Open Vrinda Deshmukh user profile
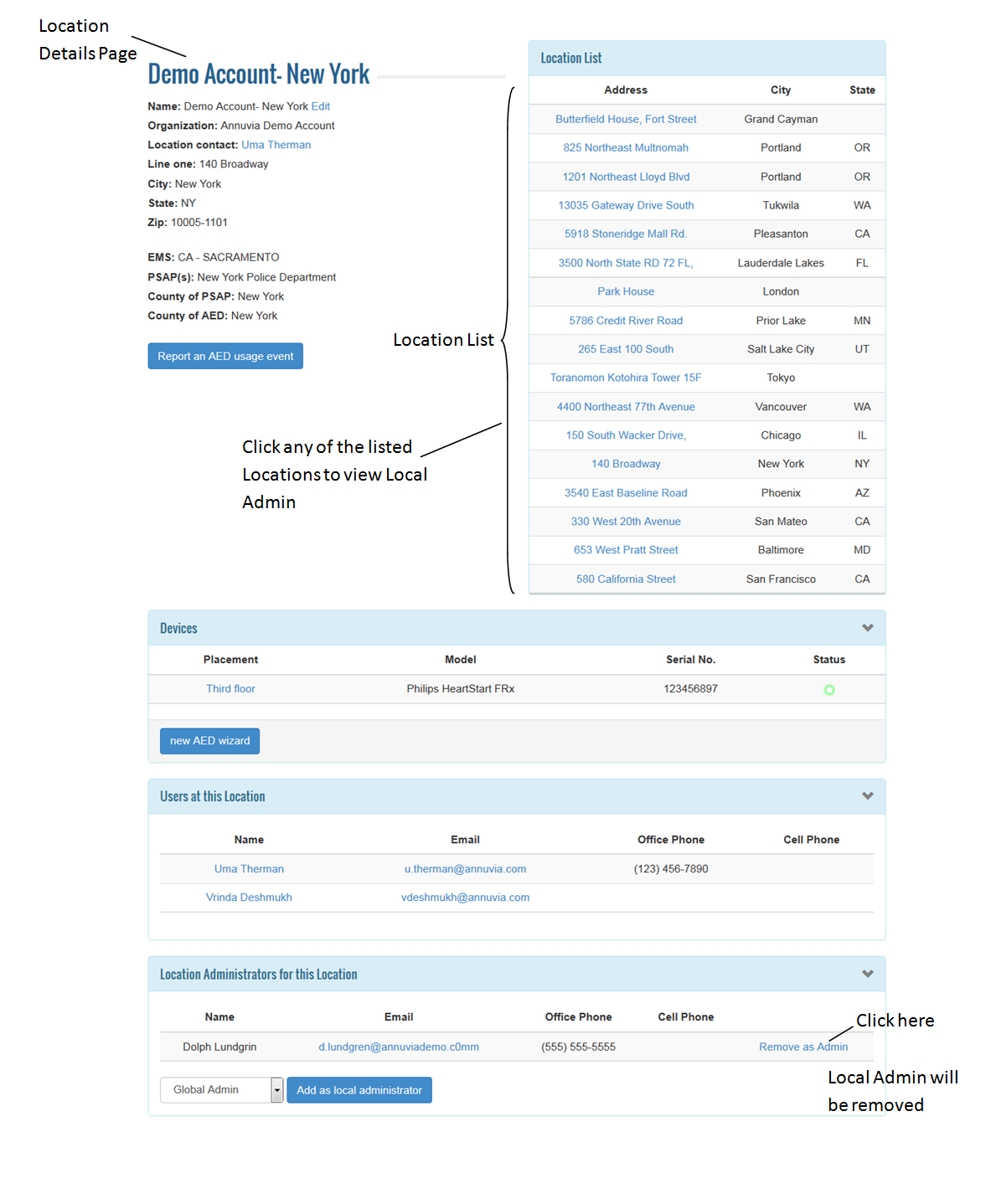Image resolution: width=996 pixels, height=1204 pixels. click(x=249, y=898)
